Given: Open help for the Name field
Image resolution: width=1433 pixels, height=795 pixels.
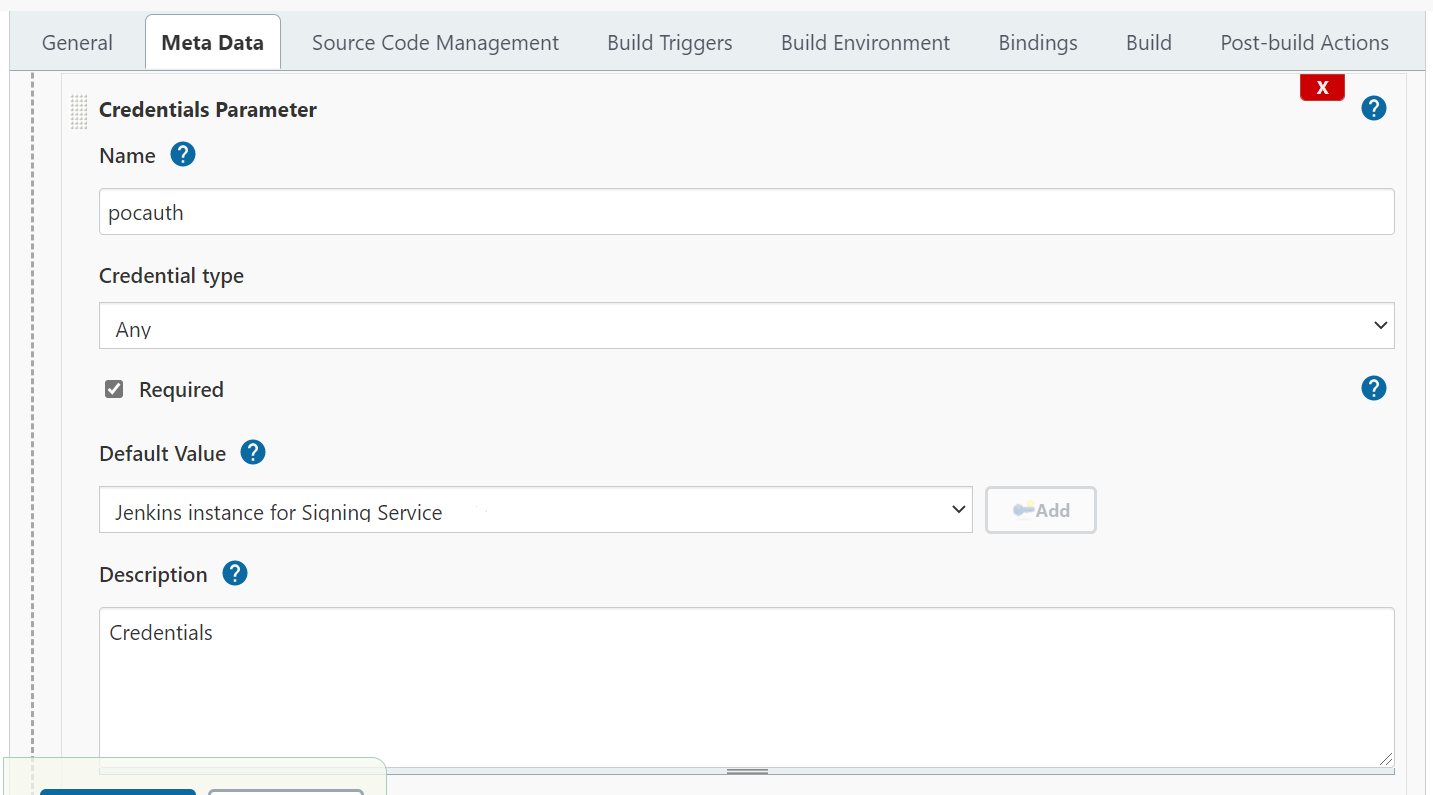Looking at the screenshot, I should tap(183, 155).
